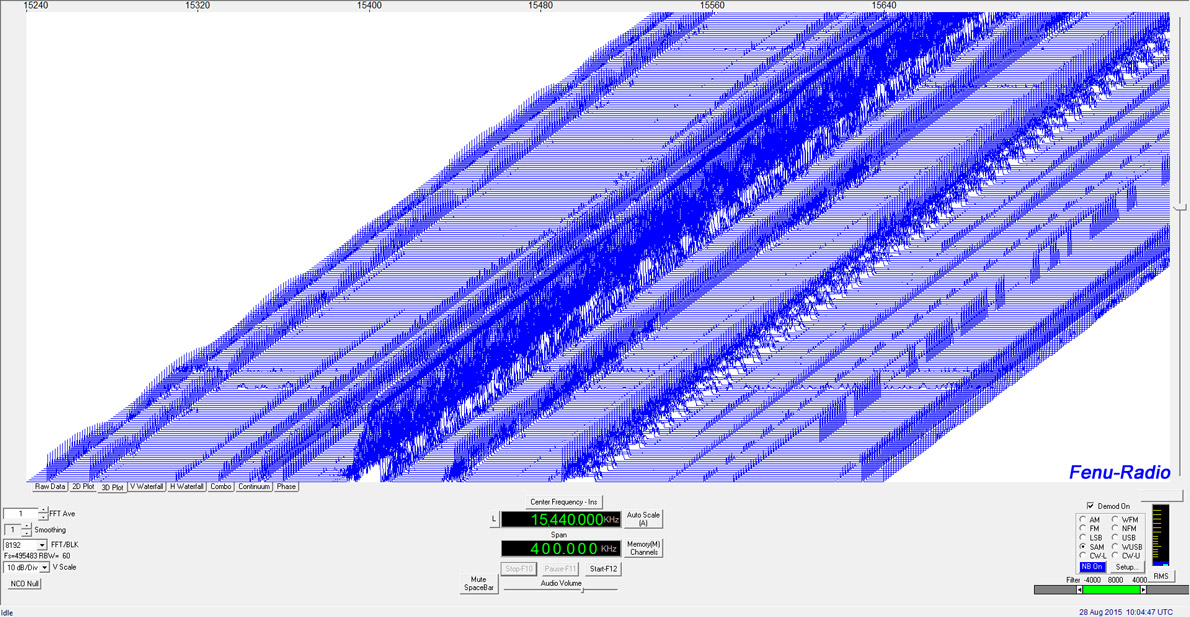Increment FFT Ave with the up arrow

(44, 509)
